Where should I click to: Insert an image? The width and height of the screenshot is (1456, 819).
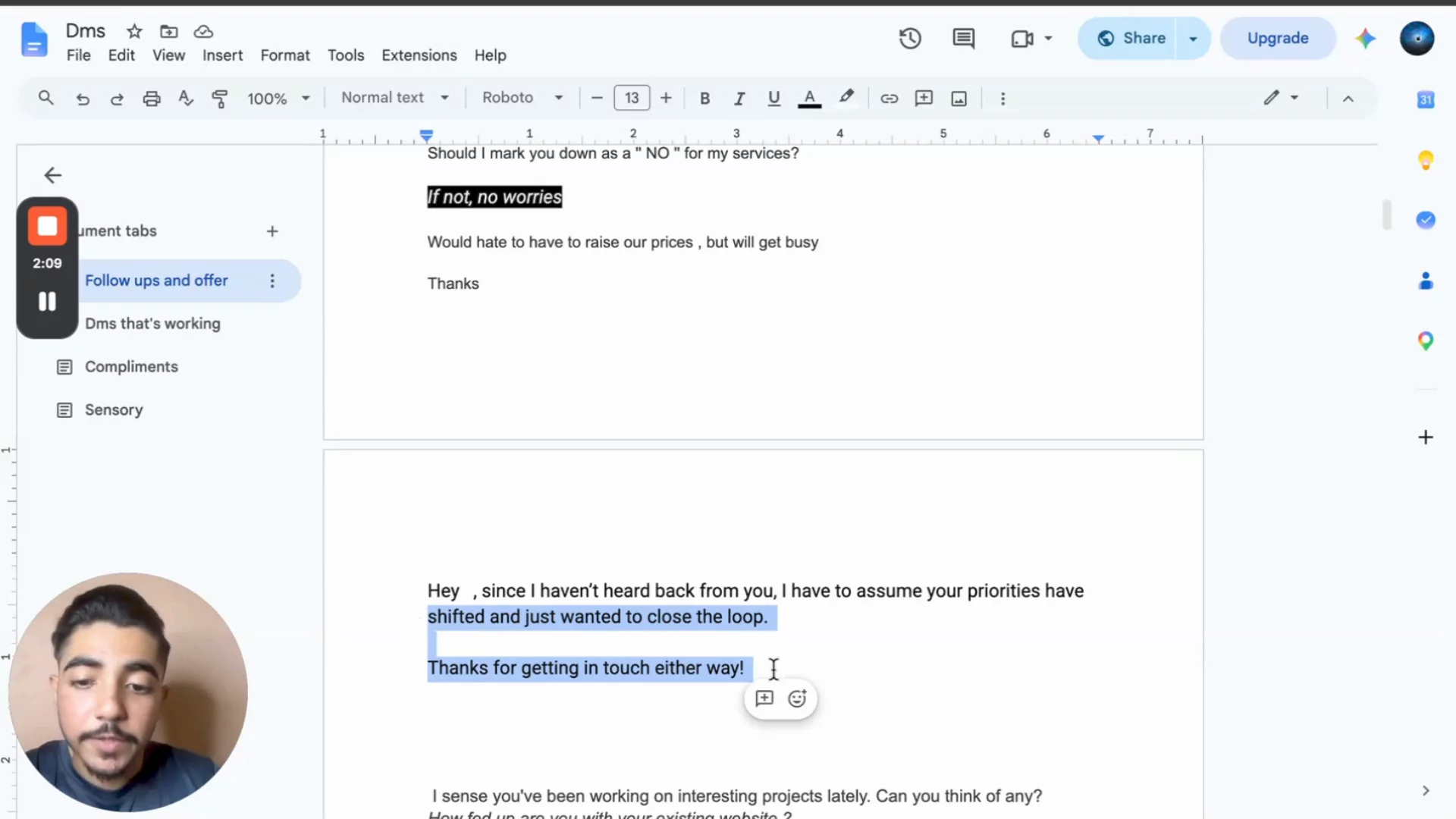point(959,99)
